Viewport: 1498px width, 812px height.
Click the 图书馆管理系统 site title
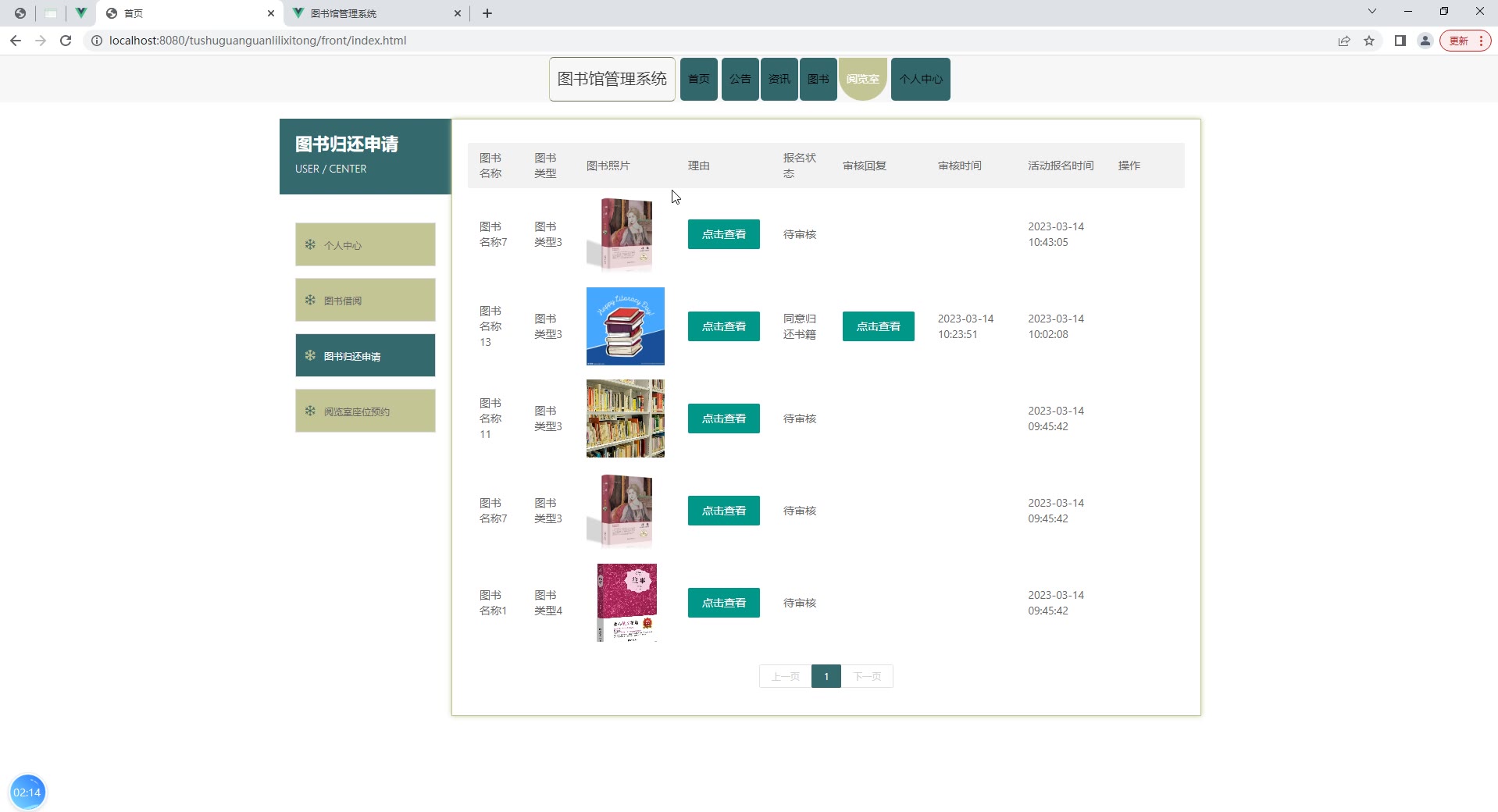pos(612,79)
